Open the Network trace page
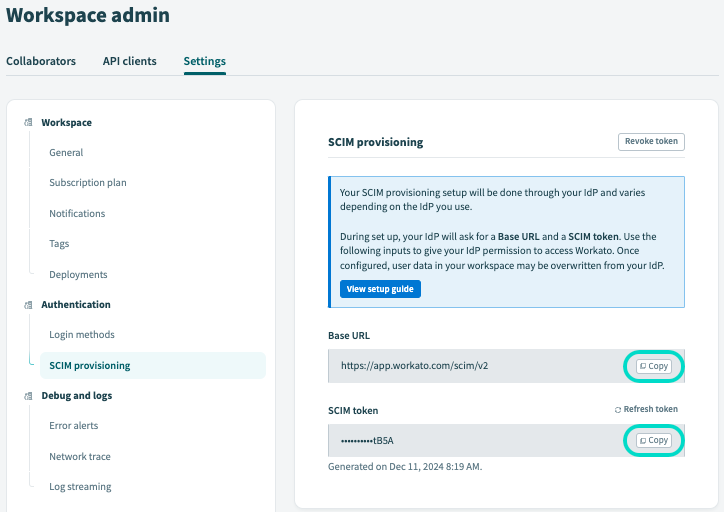The image size is (724, 512). pyautogui.click(x=80, y=456)
